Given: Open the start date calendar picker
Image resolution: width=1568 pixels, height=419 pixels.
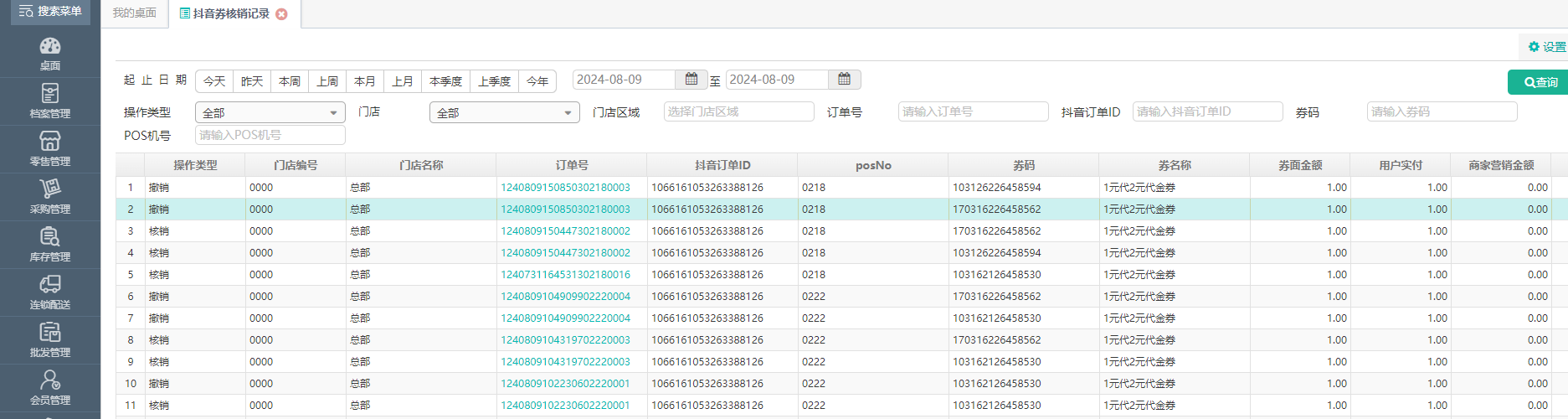Looking at the screenshot, I should pyautogui.click(x=691, y=79).
